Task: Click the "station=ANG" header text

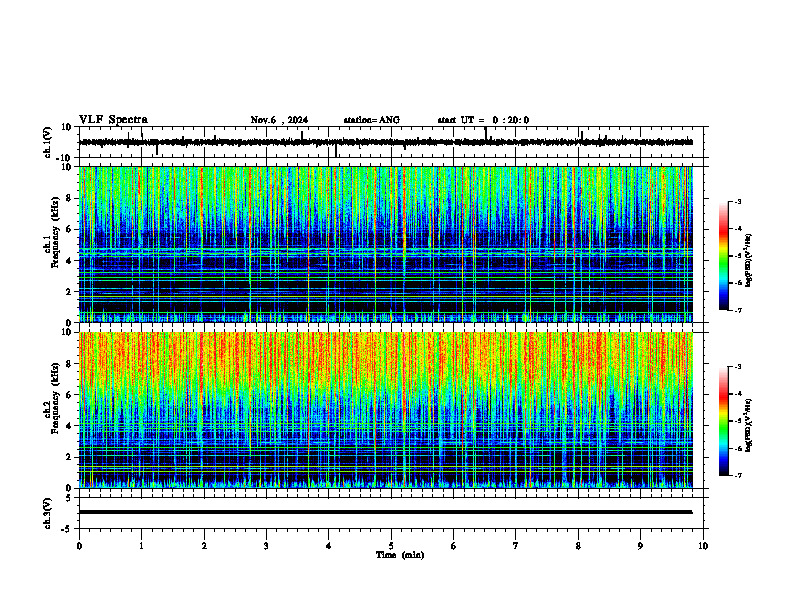Action: point(372,120)
